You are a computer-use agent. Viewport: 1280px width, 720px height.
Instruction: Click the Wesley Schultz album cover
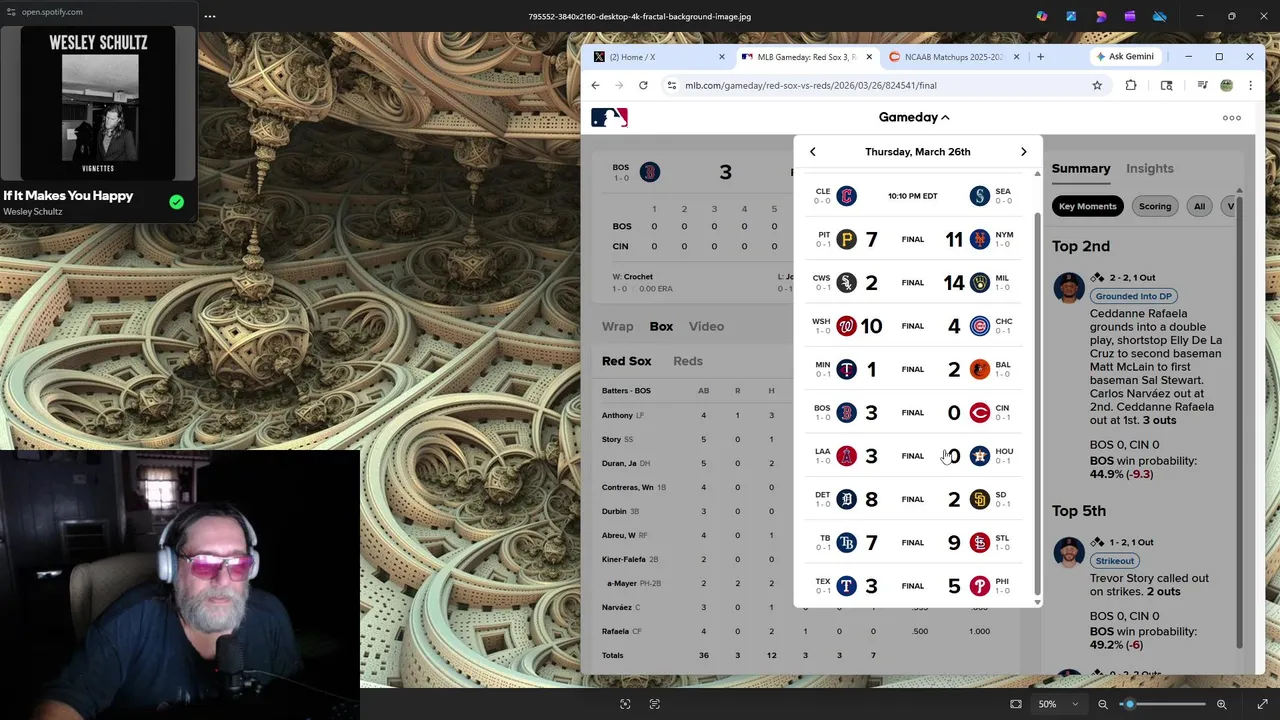click(x=98, y=103)
